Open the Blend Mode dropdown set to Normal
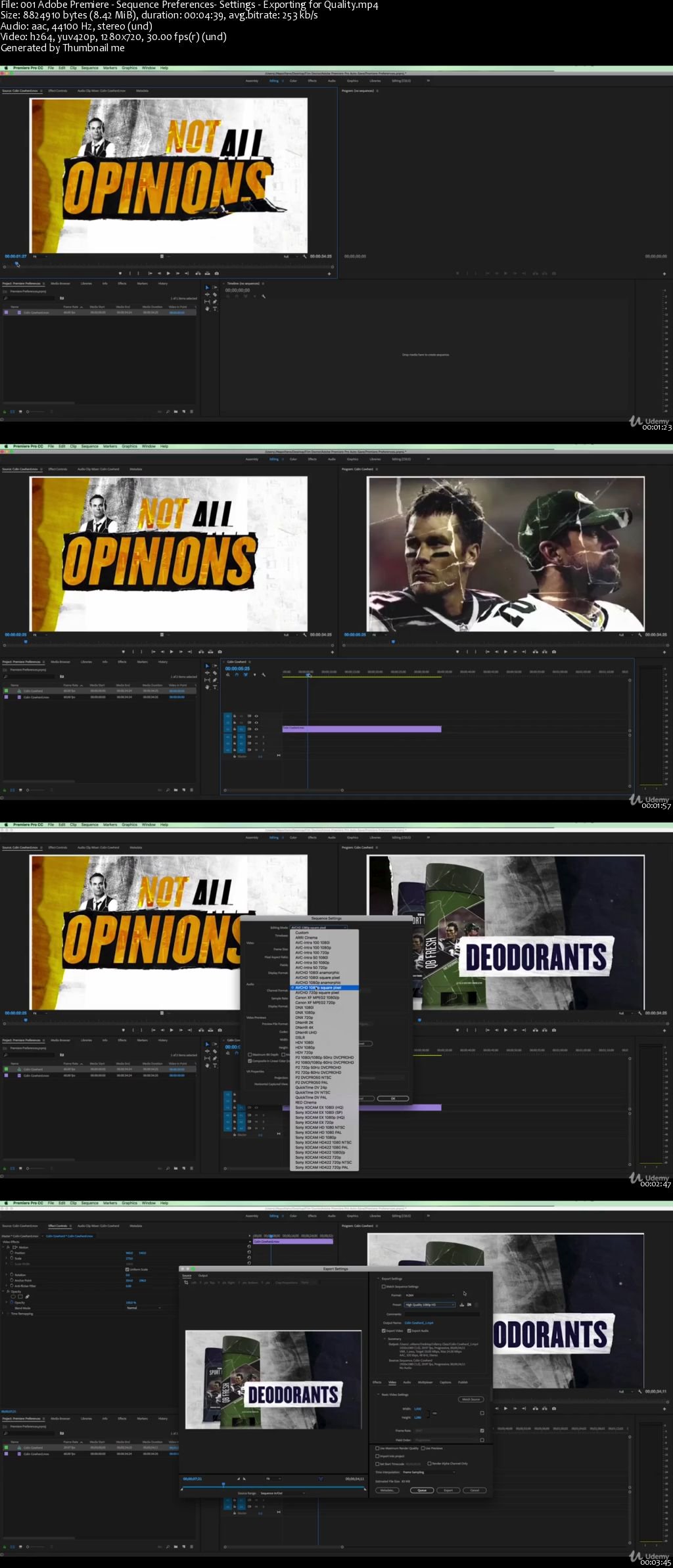This screenshot has width=673, height=1568. (x=143, y=1308)
